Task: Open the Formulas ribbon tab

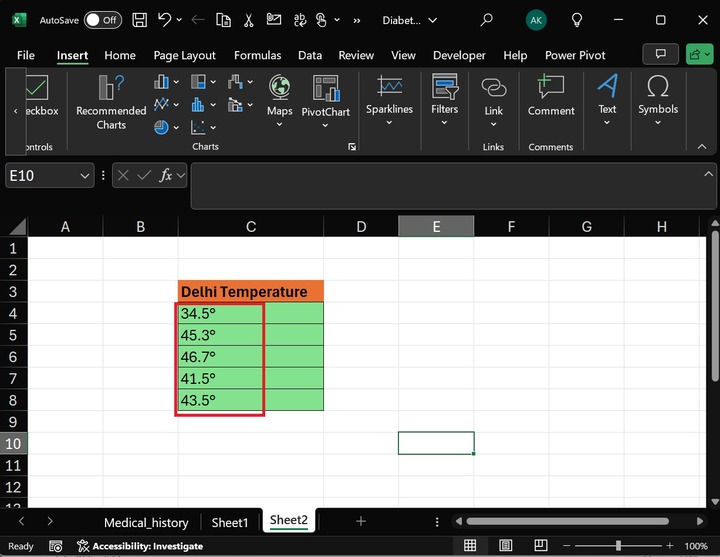Action: (x=258, y=56)
